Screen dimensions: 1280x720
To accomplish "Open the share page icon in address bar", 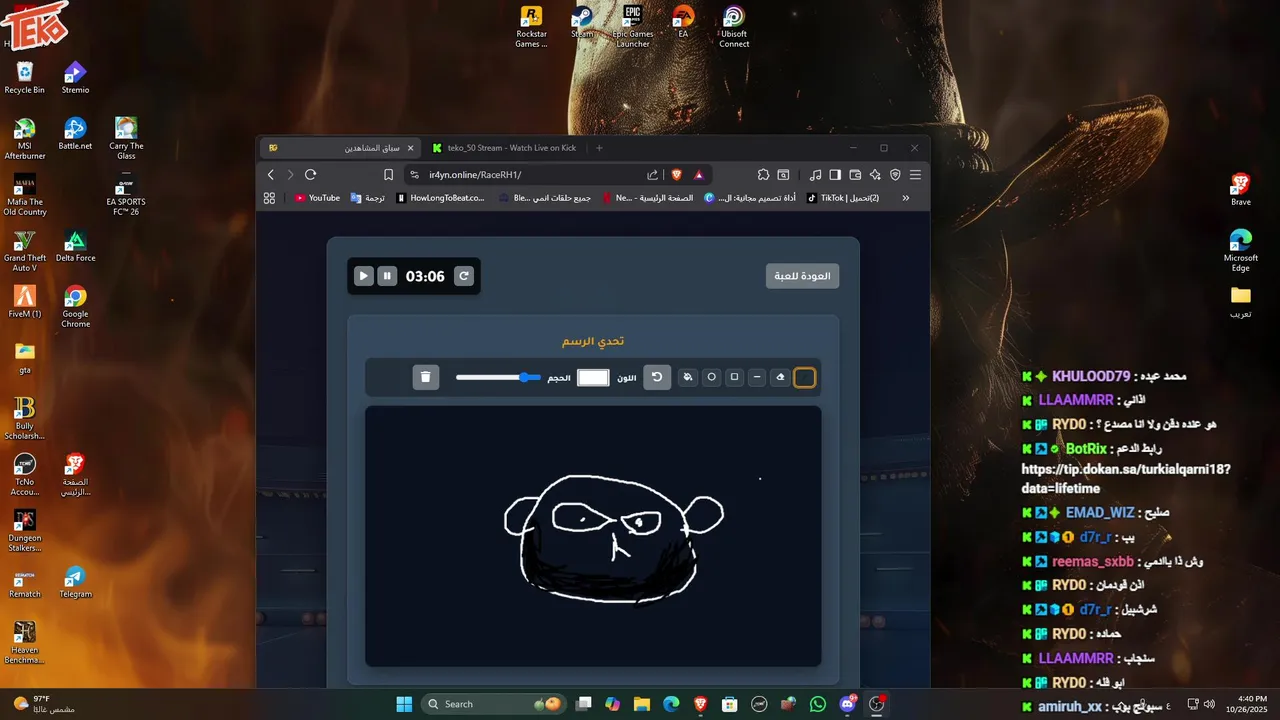I will pyautogui.click(x=653, y=174).
